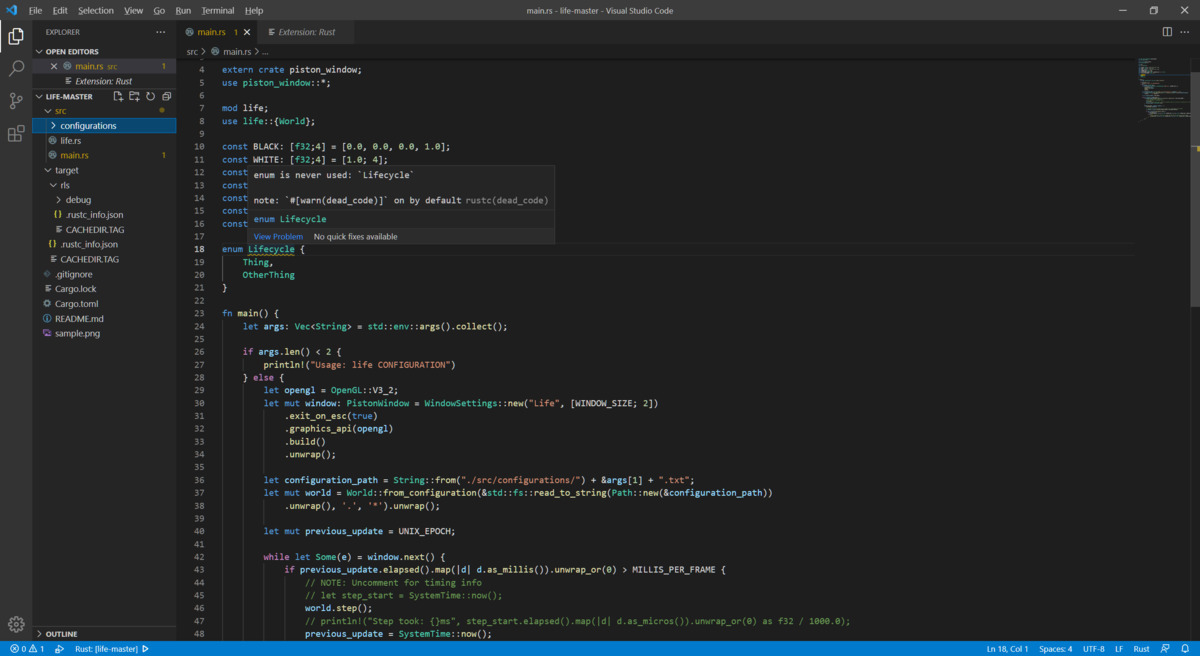The height and width of the screenshot is (656, 1200).
Task: Open the Source Control panel
Action: pyautogui.click(x=15, y=101)
